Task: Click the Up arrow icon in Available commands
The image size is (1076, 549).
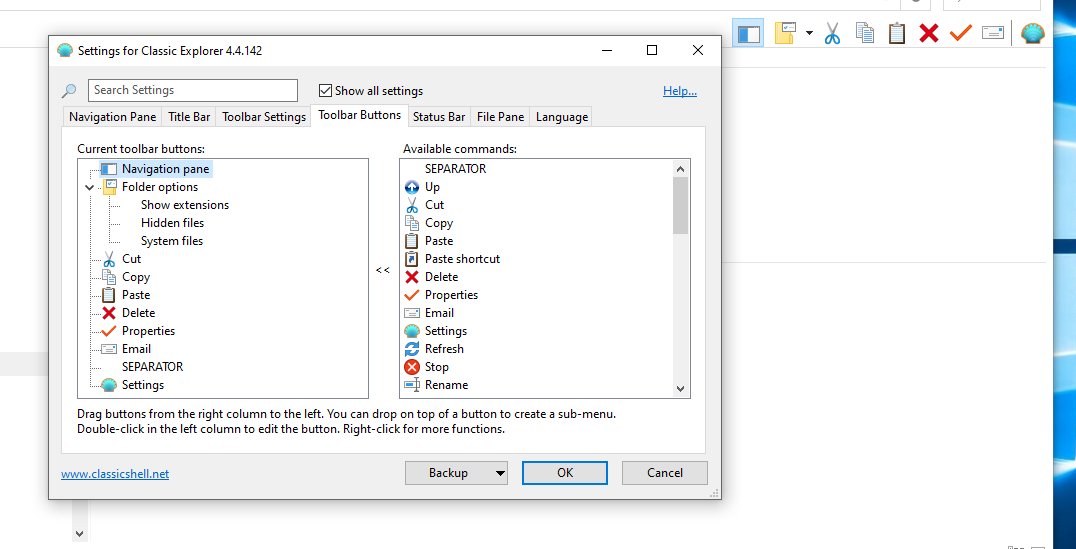Action: (412, 187)
